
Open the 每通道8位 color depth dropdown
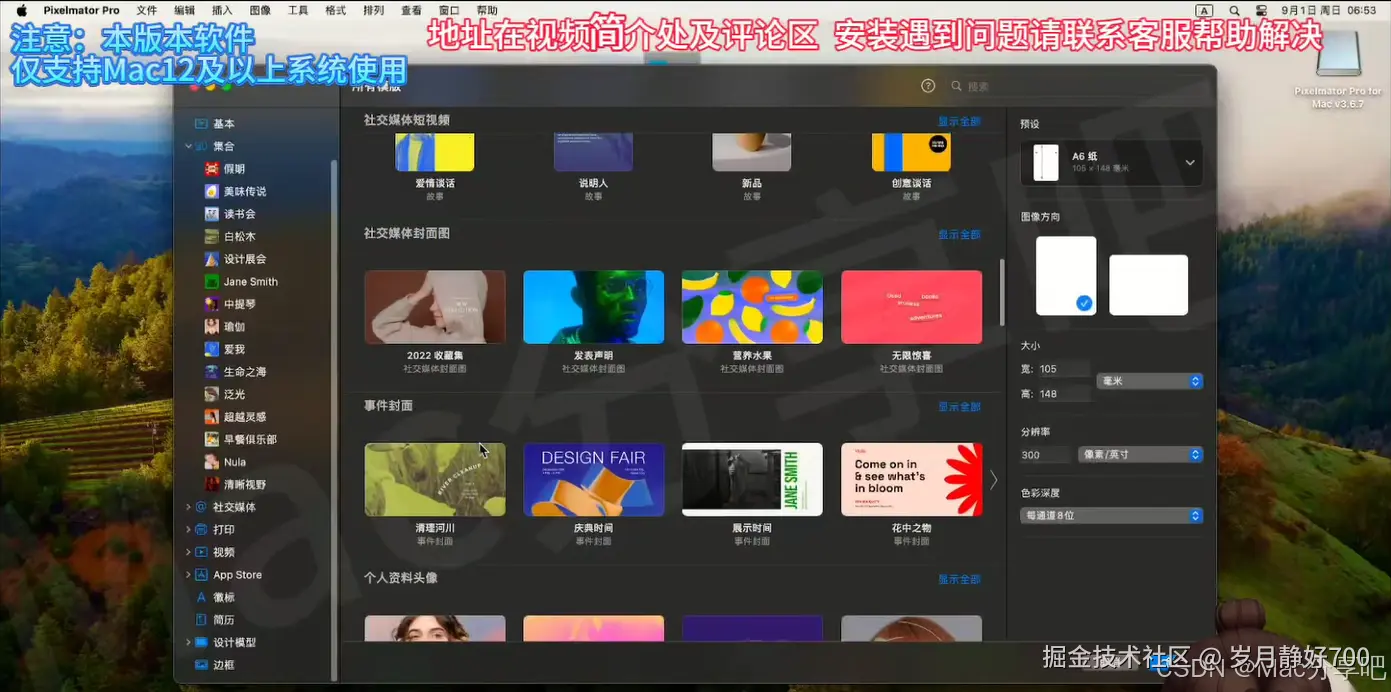click(1111, 515)
